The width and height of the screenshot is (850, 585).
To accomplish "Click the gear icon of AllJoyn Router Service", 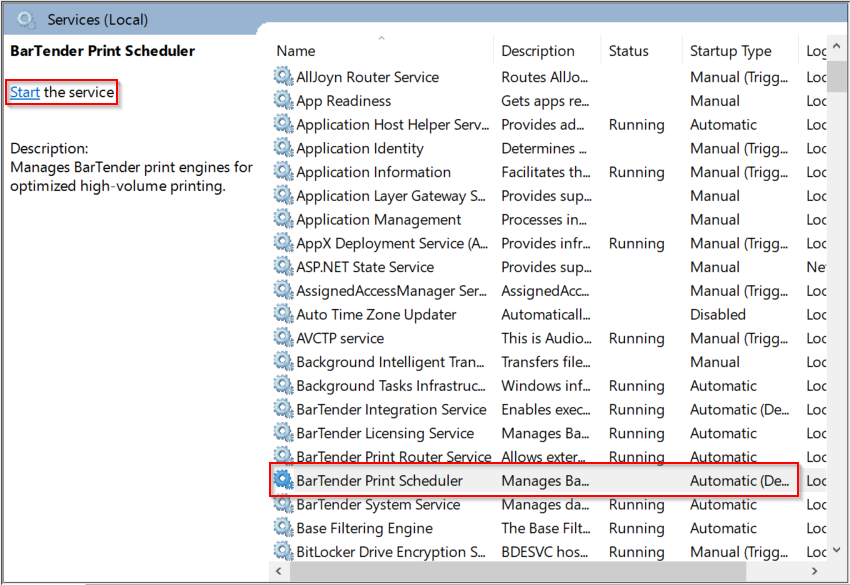I will (x=284, y=76).
